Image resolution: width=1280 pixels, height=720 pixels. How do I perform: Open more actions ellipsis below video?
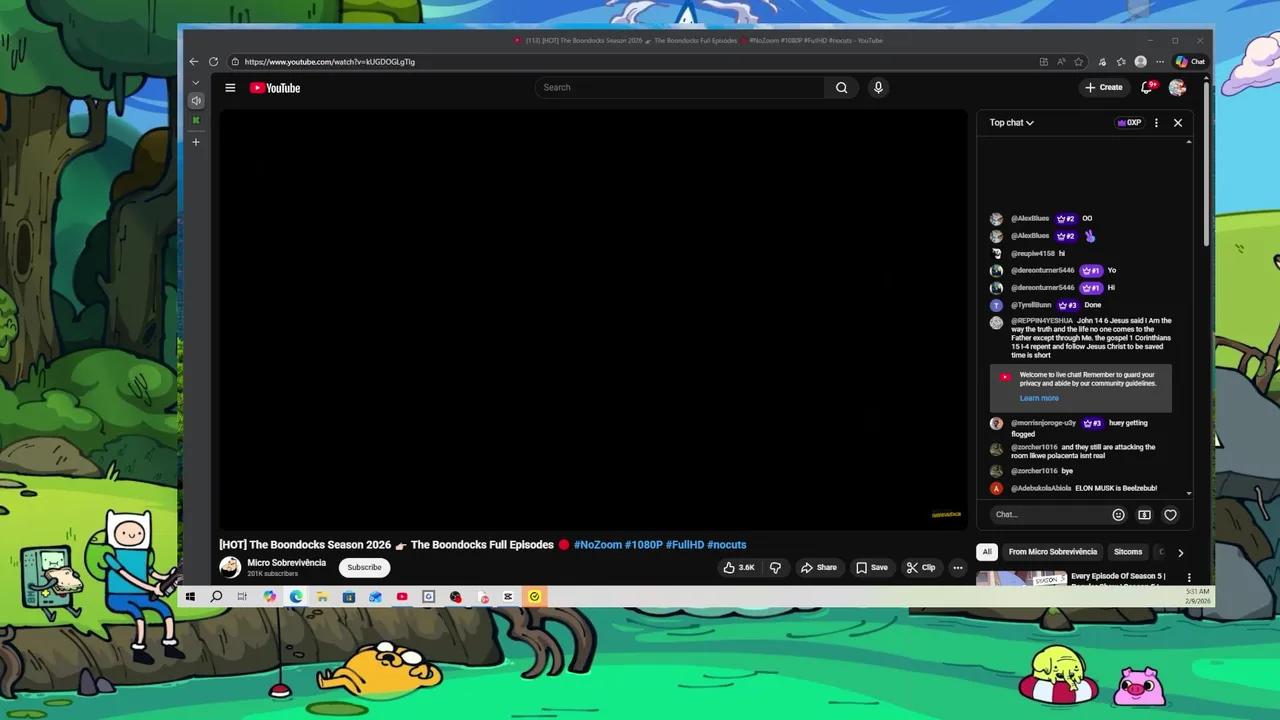pyautogui.click(x=957, y=567)
